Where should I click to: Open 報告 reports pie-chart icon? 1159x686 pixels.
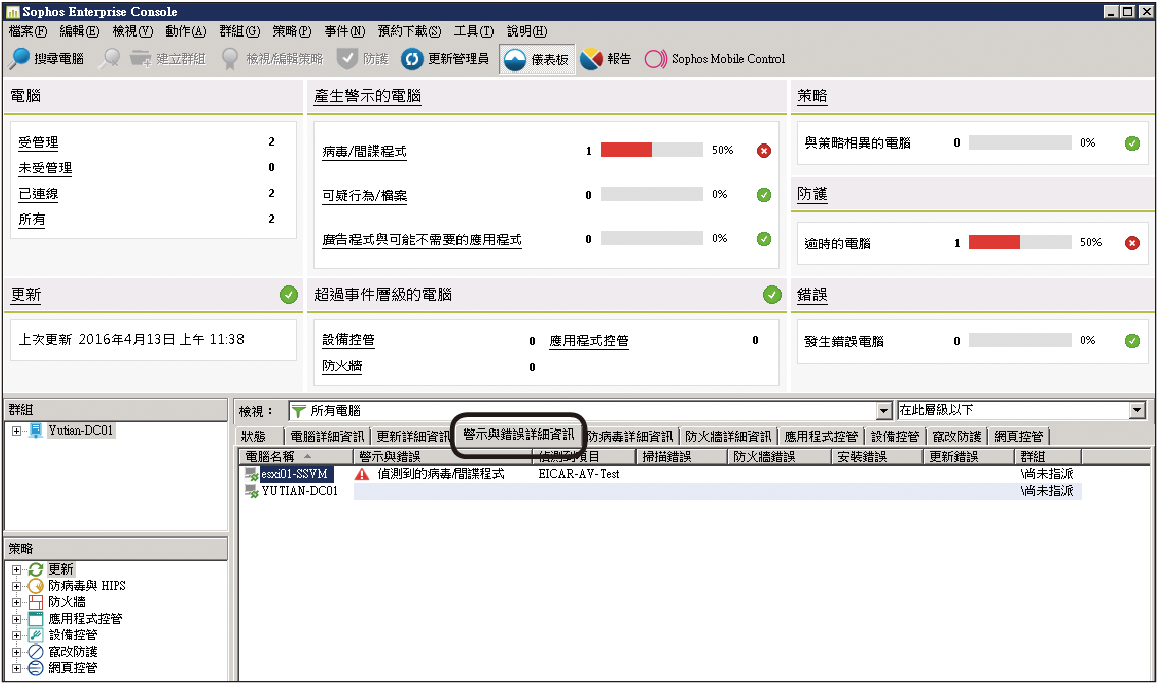click(591, 59)
